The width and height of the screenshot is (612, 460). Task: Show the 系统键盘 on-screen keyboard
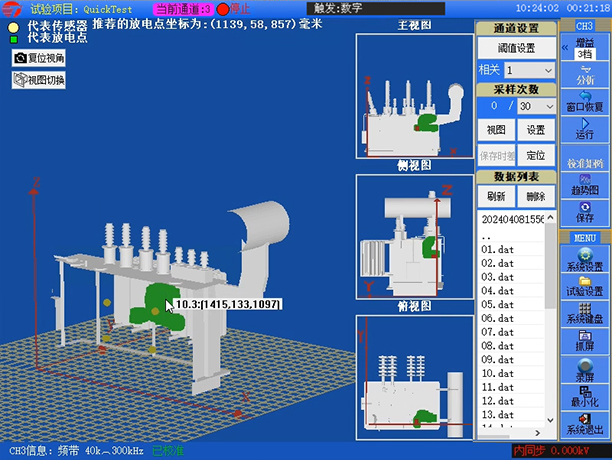pyautogui.click(x=585, y=313)
